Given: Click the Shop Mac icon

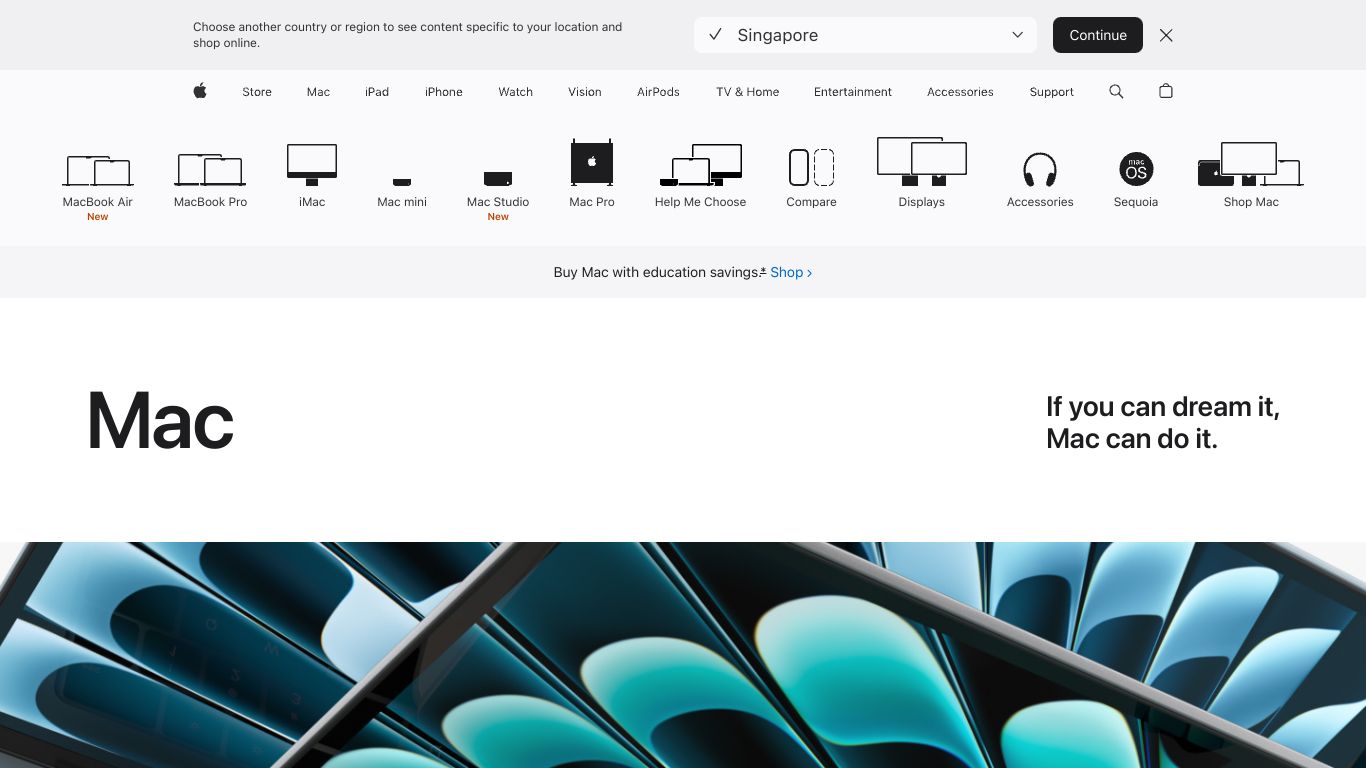Looking at the screenshot, I should [x=1251, y=164].
